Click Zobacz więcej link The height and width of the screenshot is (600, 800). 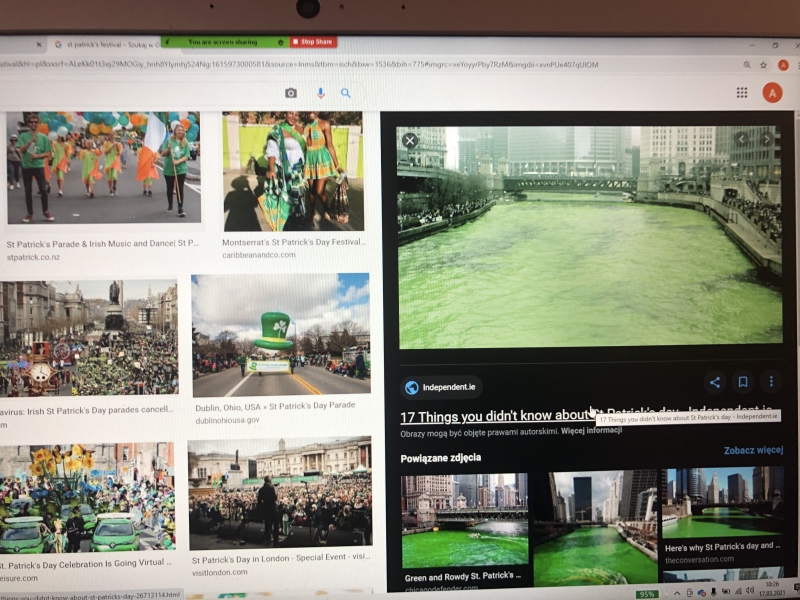(753, 450)
